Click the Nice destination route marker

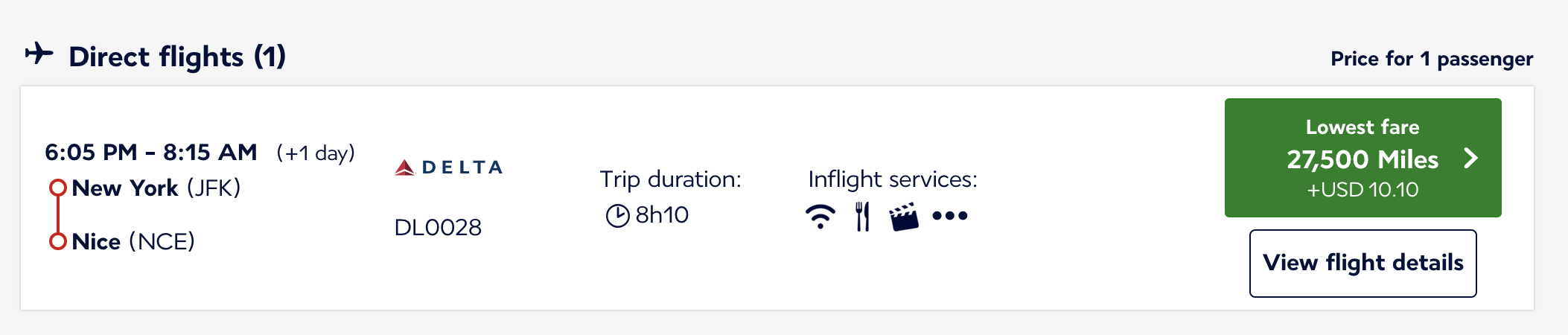click(58, 241)
